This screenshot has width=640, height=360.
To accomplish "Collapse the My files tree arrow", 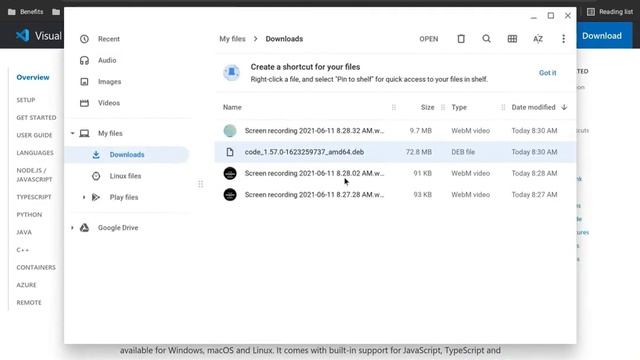I will (x=72, y=133).
